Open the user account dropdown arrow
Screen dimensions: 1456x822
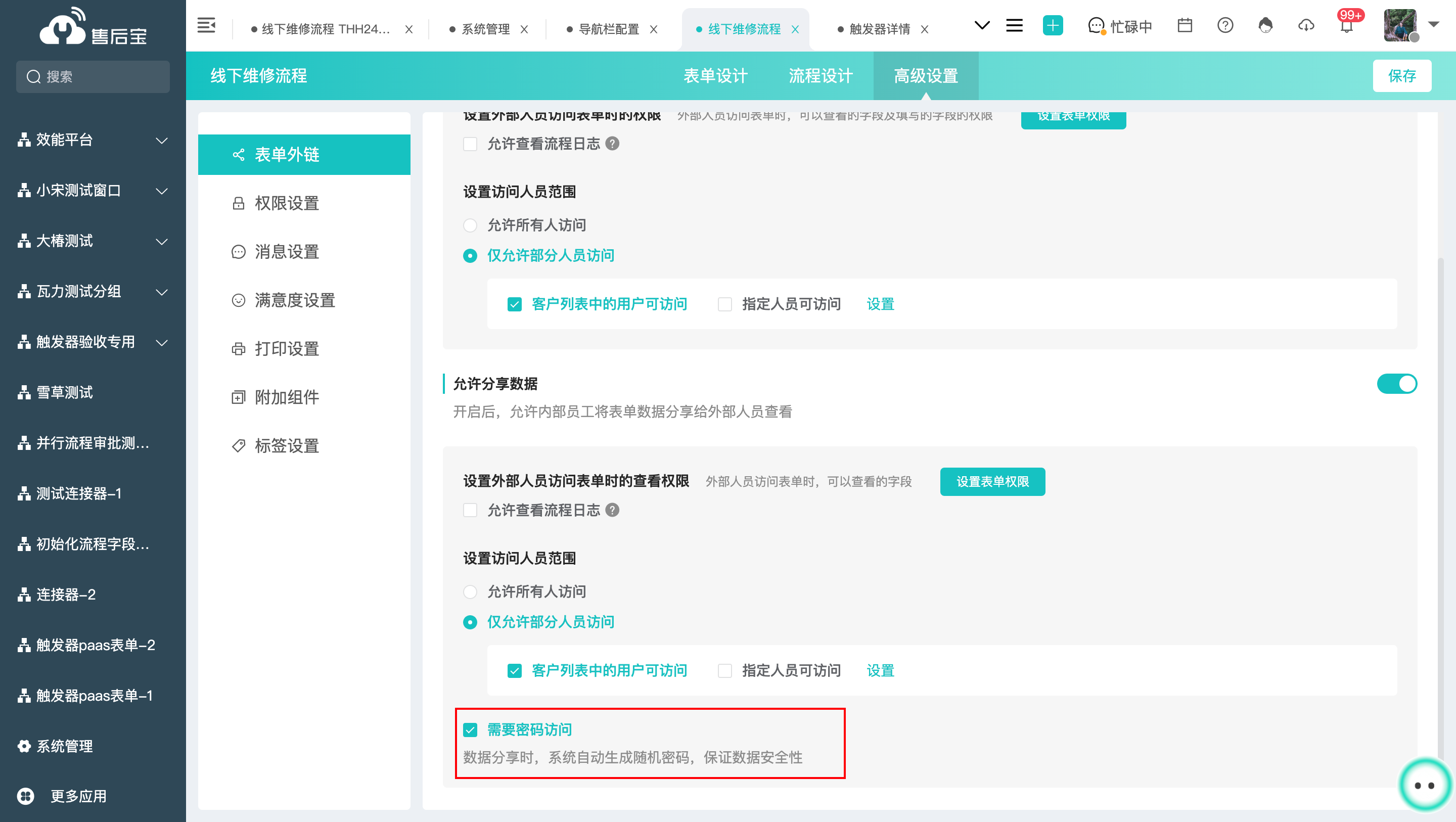1433,25
